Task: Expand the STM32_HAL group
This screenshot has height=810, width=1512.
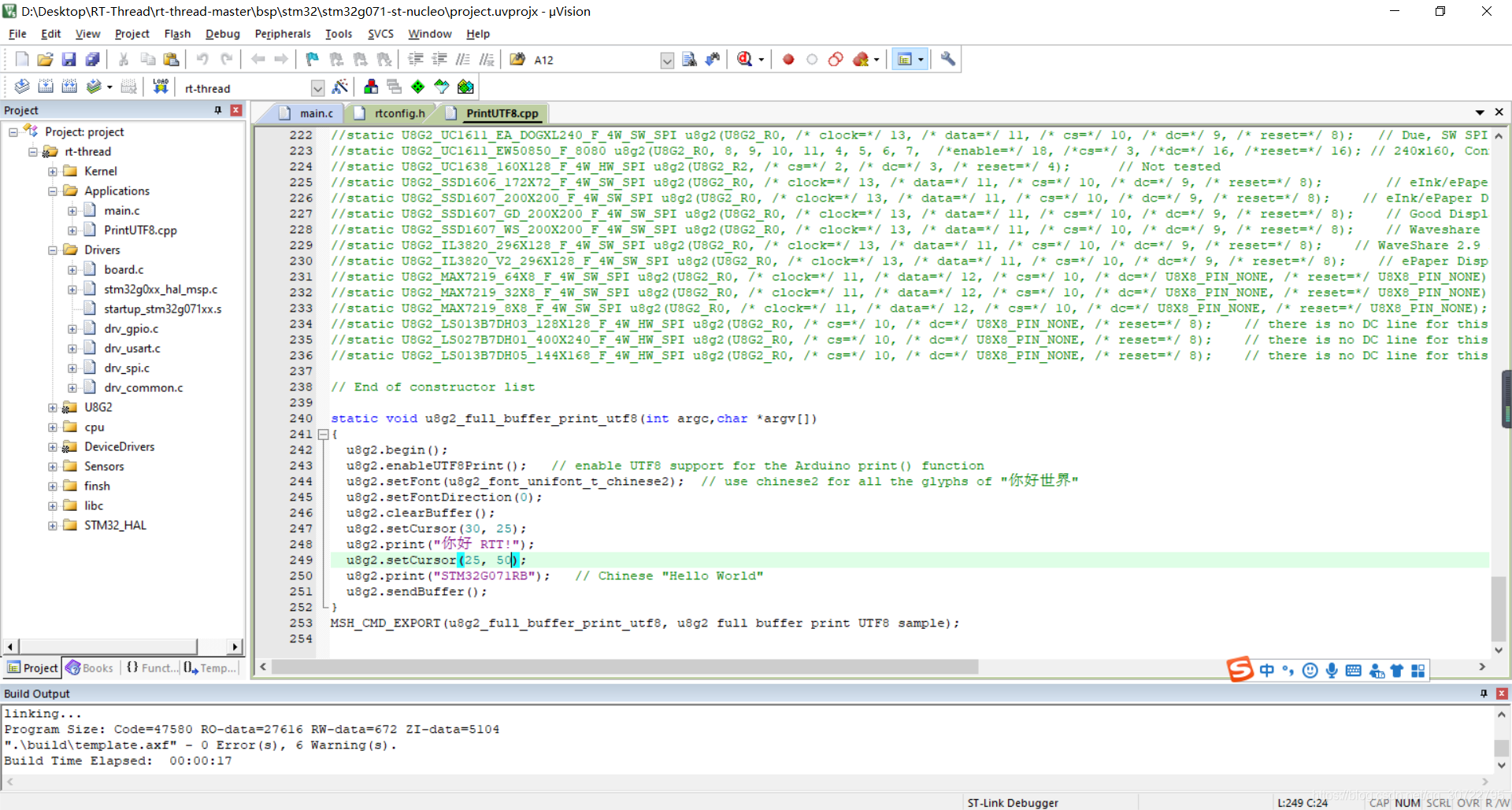Action: tap(53, 526)
